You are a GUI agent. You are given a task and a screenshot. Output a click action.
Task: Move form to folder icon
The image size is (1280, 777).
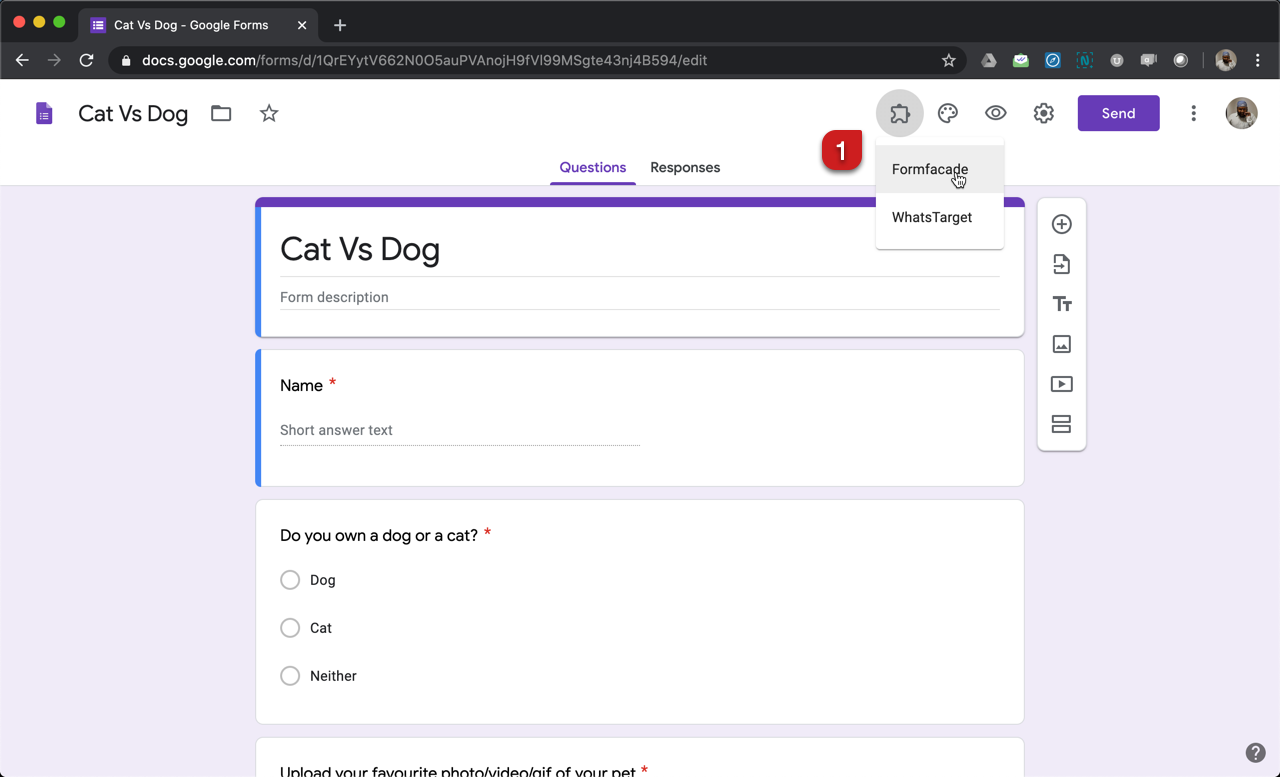pyautogui.click(x=221, y=113)
